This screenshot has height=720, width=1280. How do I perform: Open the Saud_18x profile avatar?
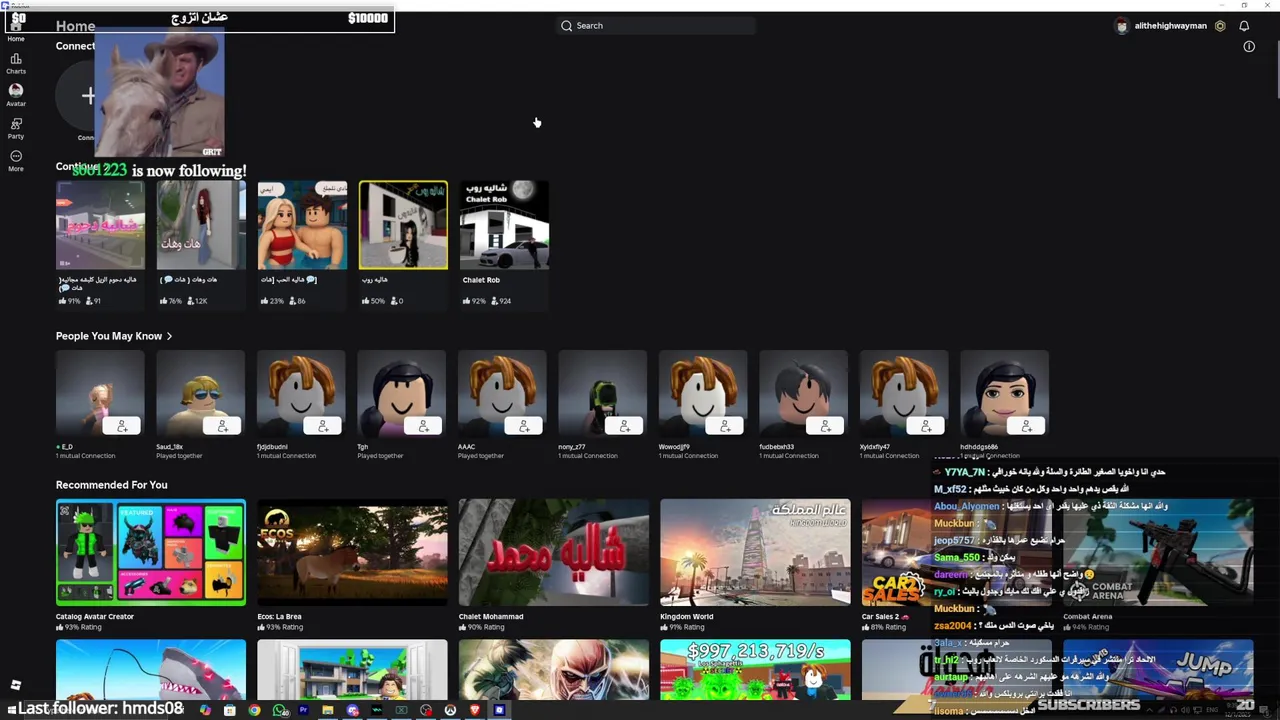(x=201, y=395)
